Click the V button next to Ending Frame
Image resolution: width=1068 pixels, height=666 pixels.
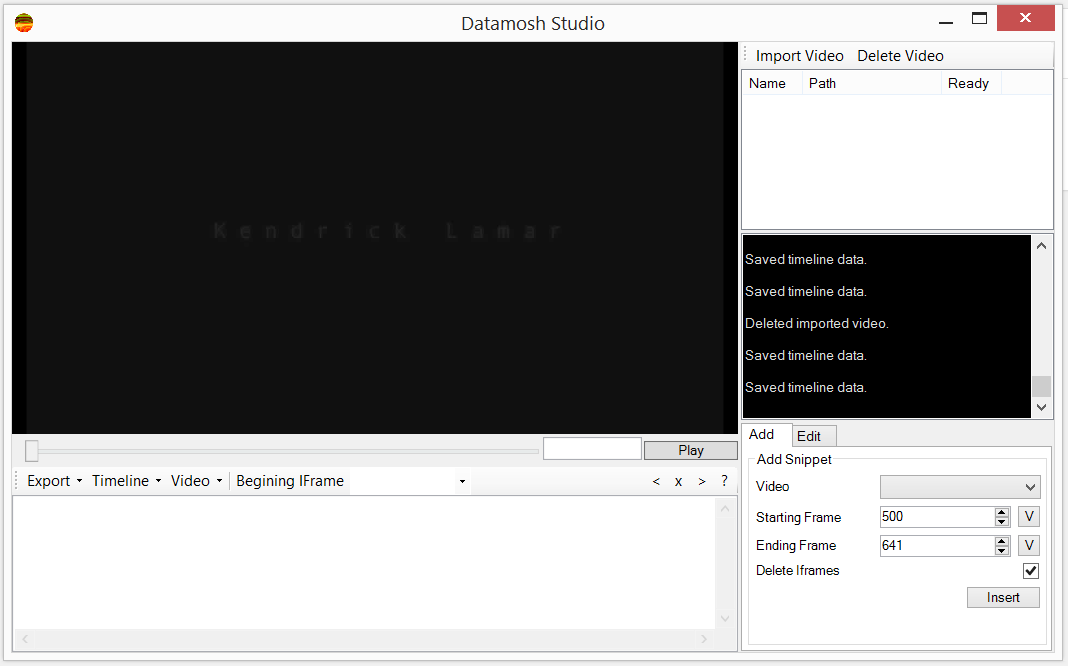[1029, 545]
